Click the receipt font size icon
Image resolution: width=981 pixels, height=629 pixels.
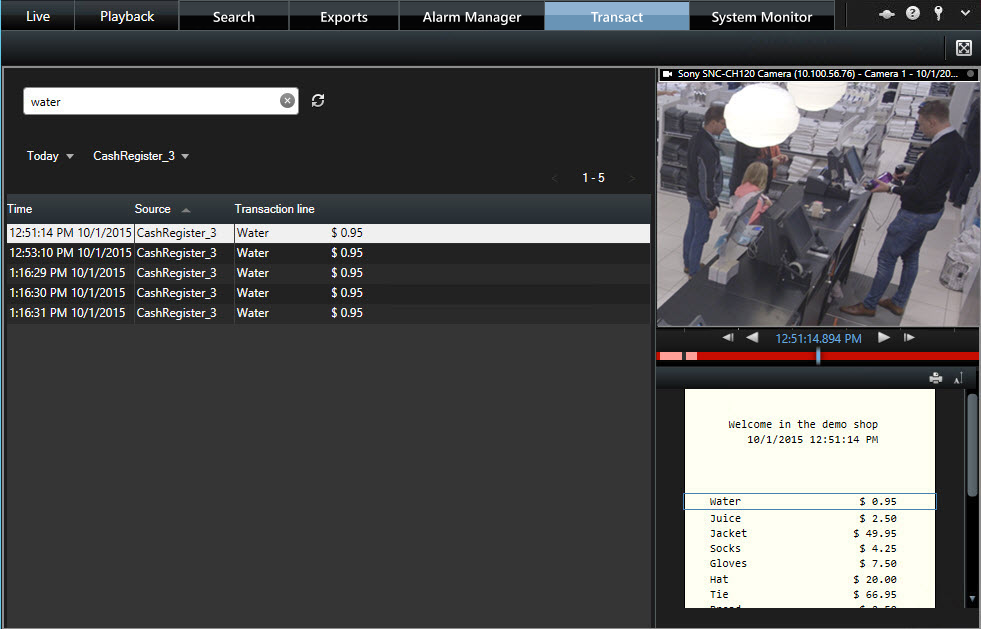[957, 378]
